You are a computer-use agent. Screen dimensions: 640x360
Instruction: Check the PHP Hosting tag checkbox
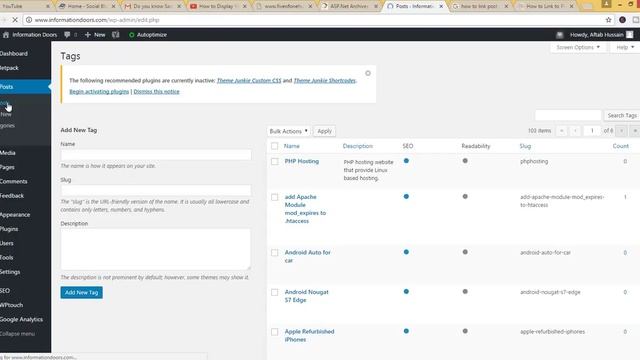tap(275, 162)
